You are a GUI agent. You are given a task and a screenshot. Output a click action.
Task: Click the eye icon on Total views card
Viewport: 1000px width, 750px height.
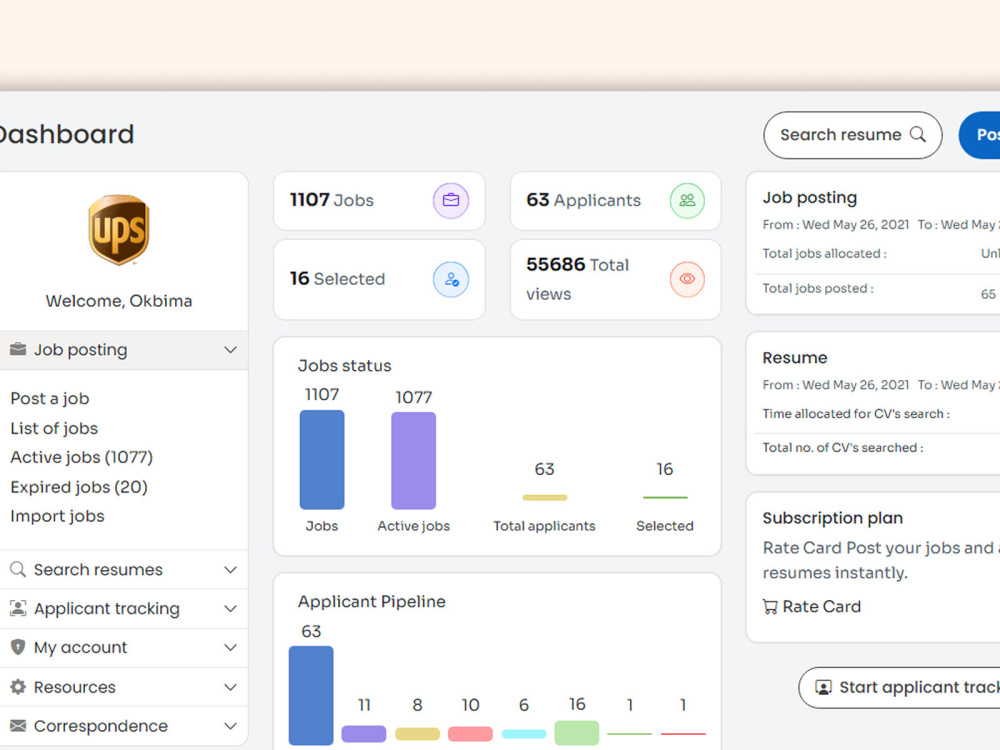pyautogui.click(x=687, y=279)
